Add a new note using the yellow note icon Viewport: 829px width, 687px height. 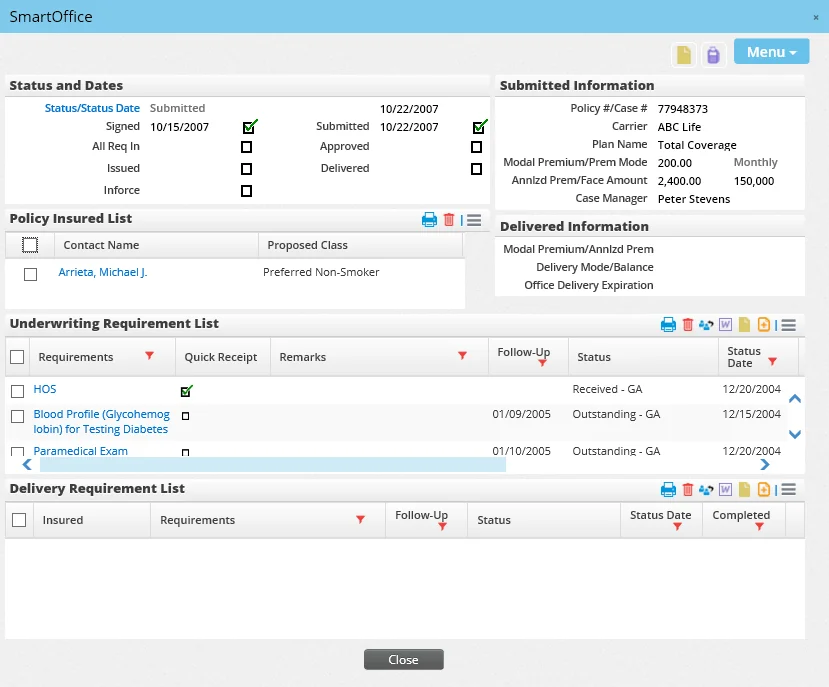(x=742, y=325)
